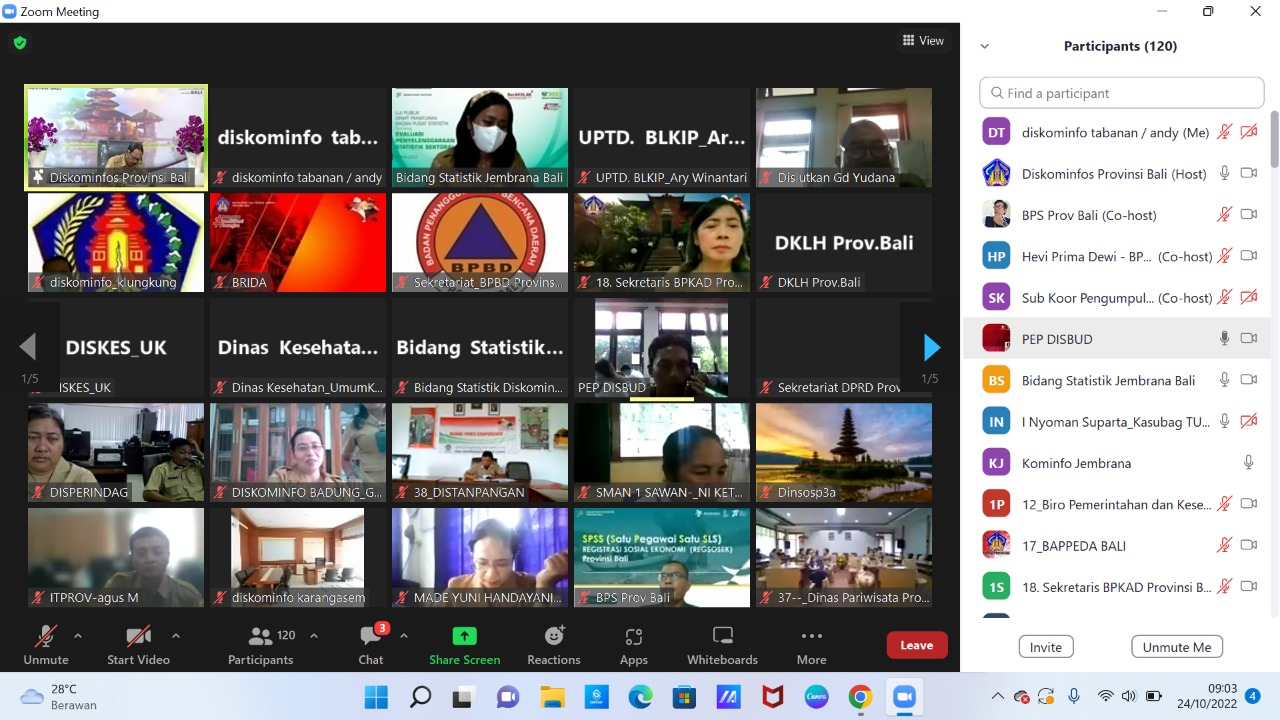This screenshot has height=720, width=1280.
Task: Select I Nyoman Suparta_Kasubag participant row
Action: point(1117,421)
